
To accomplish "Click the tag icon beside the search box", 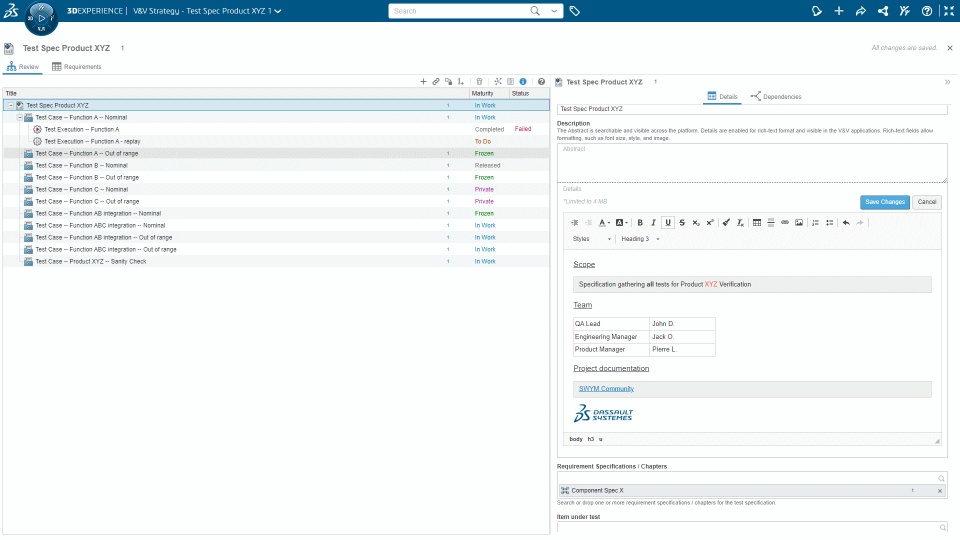I will (x=574, y=11).
